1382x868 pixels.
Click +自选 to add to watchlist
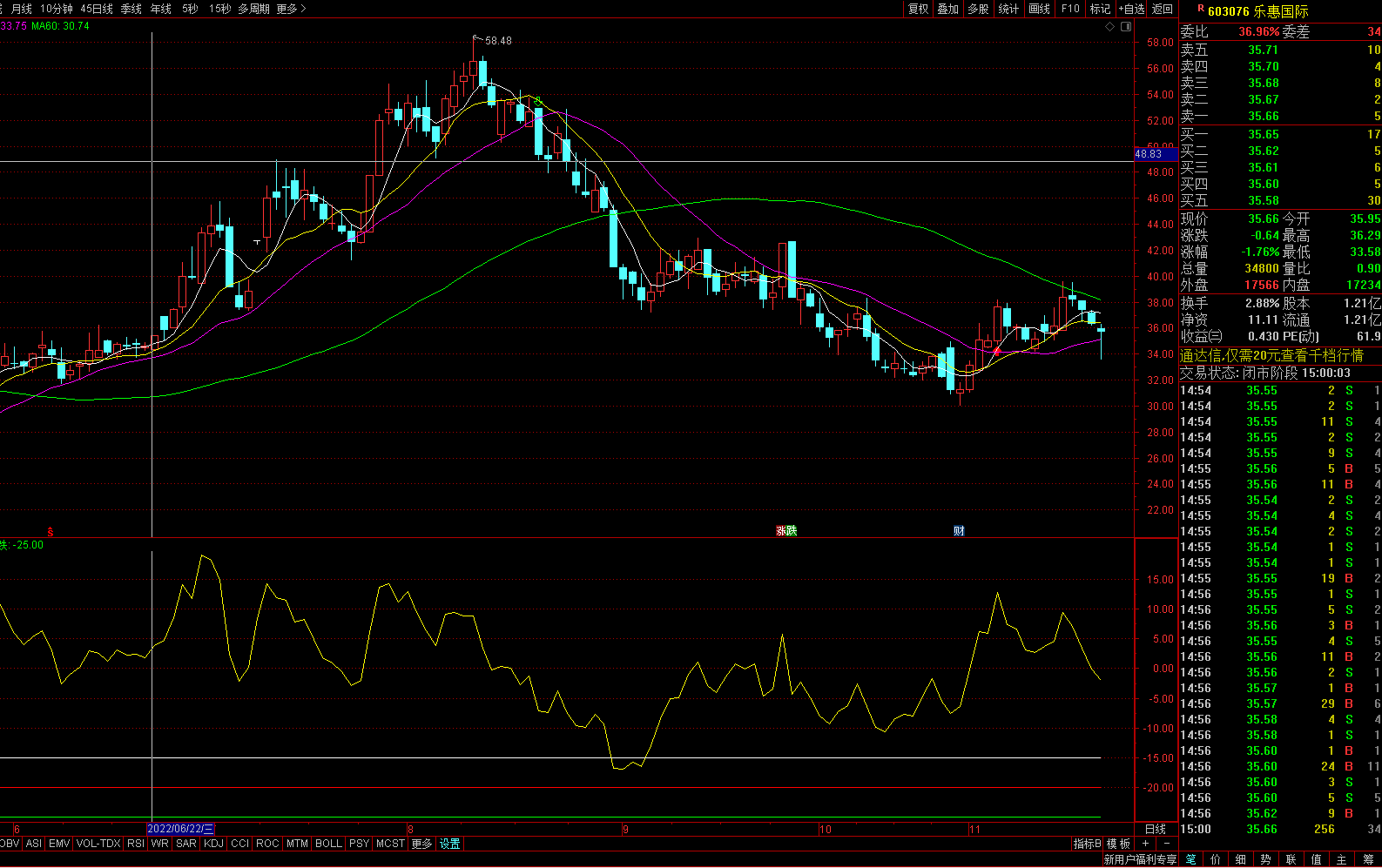pyautogui.click(x=1132, y=9)
